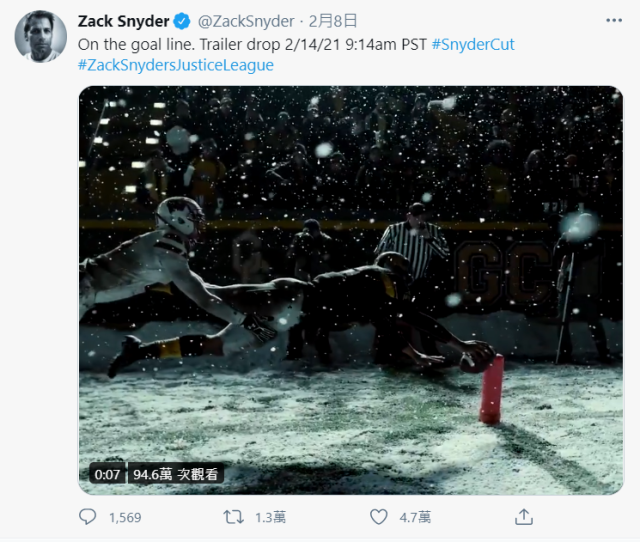This screenshot has height=542, width=640.
Task: Click the striped referee in the video
Action: 413,245
